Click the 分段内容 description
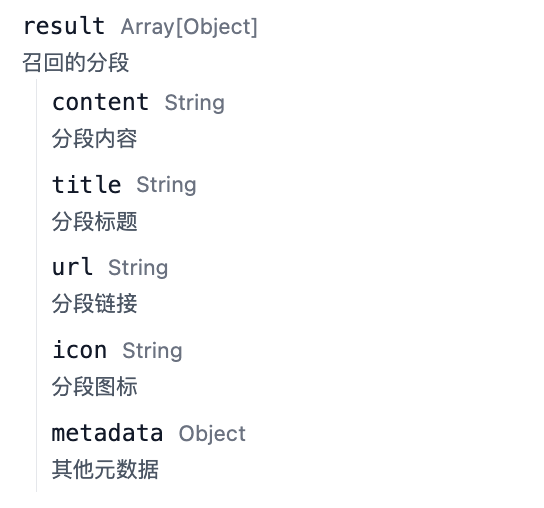Viewport: 544px width, 508px height. tap(95, 139)
